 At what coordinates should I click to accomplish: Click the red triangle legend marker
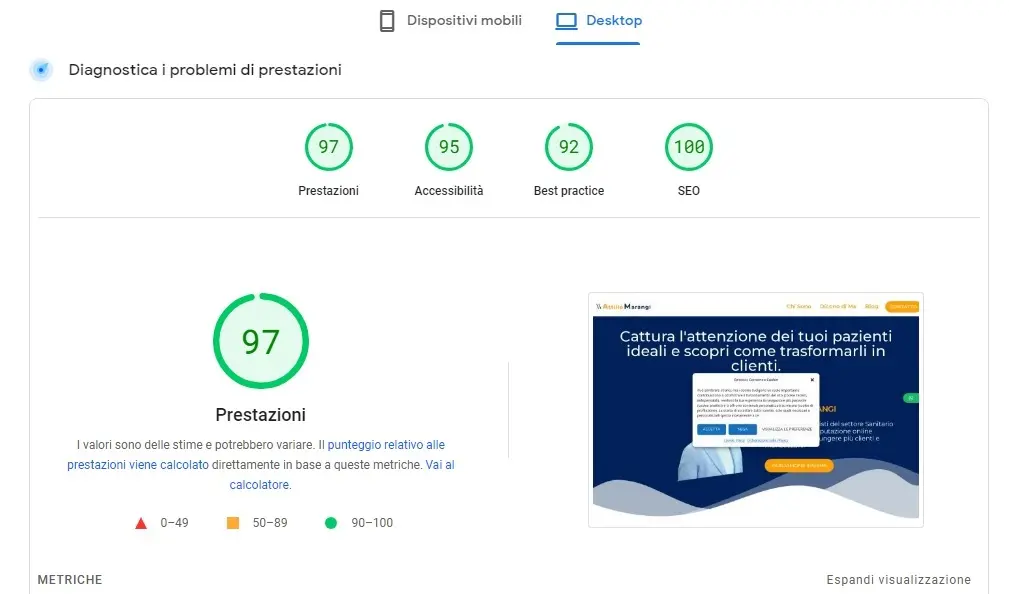[141, 523]
